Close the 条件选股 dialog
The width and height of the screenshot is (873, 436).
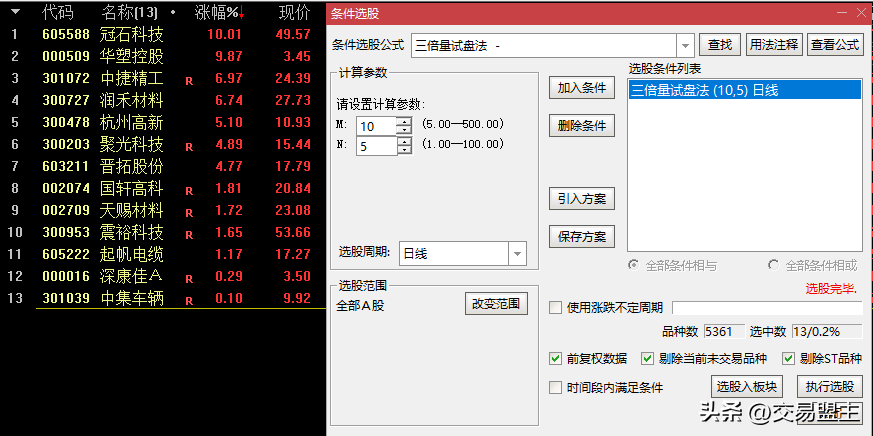861,12
